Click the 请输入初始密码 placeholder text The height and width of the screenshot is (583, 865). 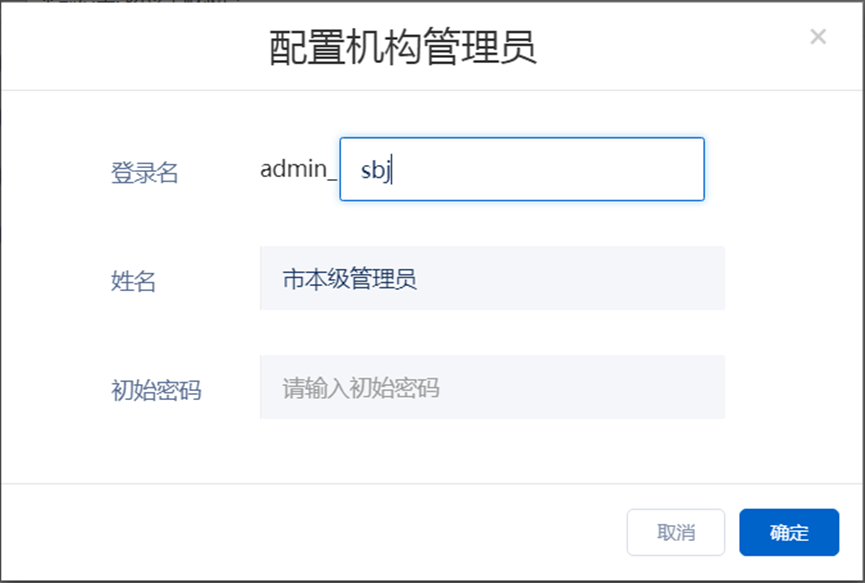coord(361,388)
